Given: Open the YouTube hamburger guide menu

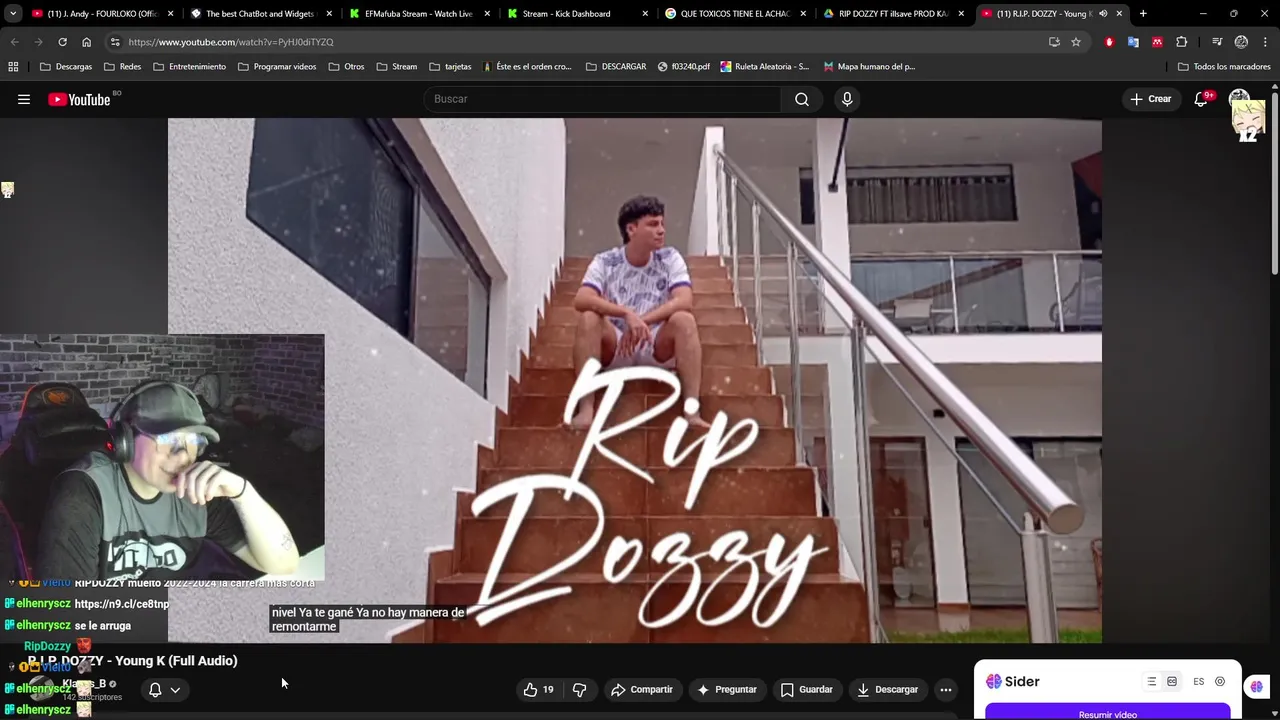Looking at the screenshot, I should click(x=24, y=99).
